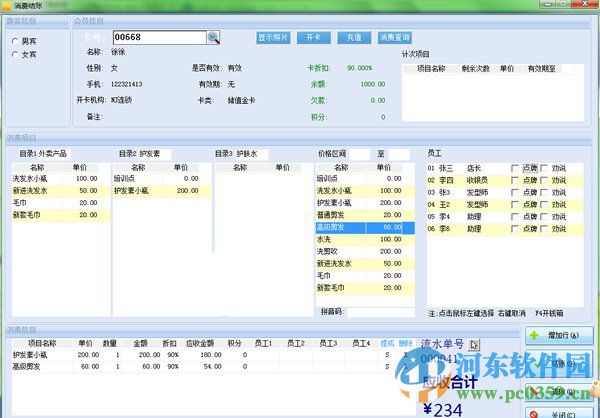Image resolution: width=600 pixels, height=418 pixels.
Task: Click the 价格区间 starting price box
Action: (x=359, y=154)
